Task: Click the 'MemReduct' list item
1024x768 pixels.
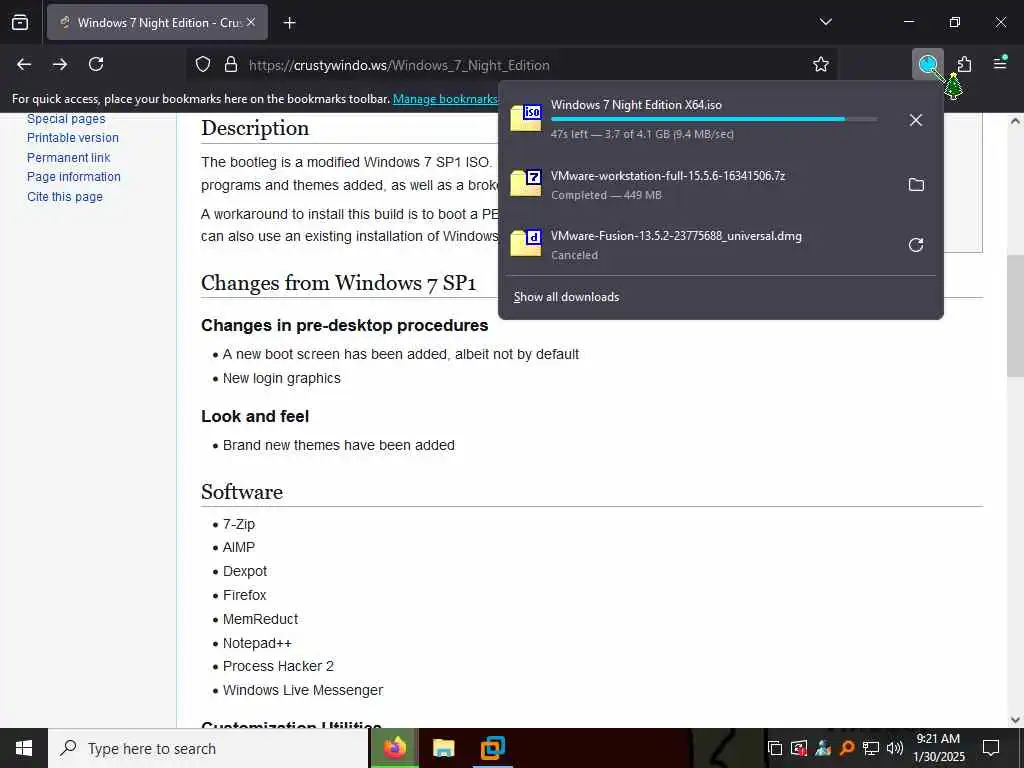Action: coord(260,619)
